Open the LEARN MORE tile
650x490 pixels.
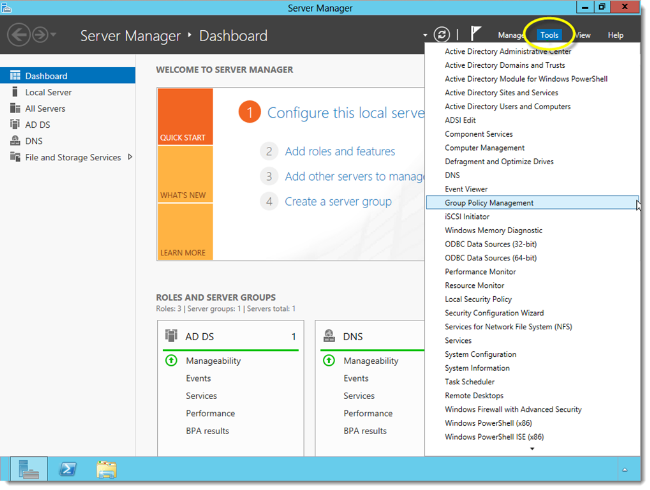click(185, 232)
